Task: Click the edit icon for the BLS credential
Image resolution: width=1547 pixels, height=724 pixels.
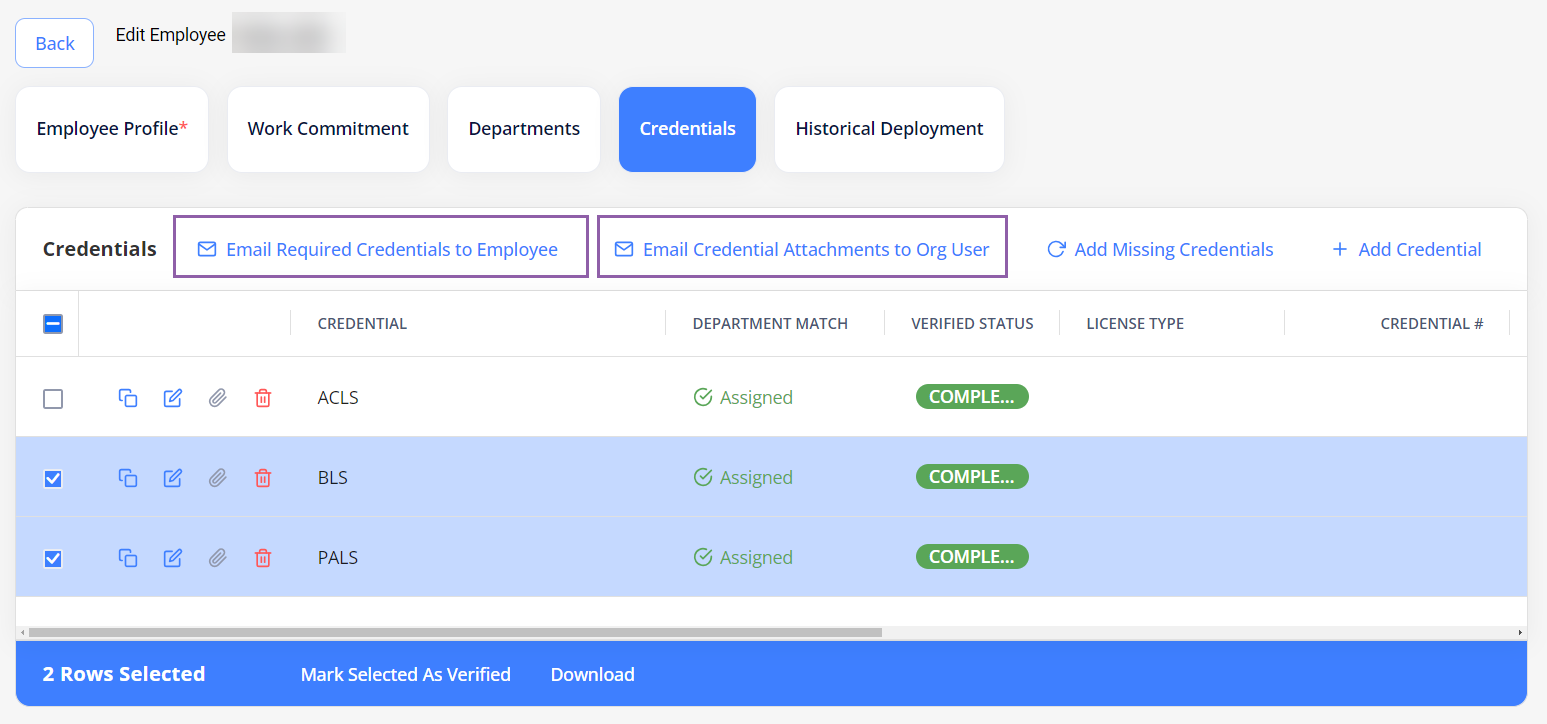Action: coord(173,478)
